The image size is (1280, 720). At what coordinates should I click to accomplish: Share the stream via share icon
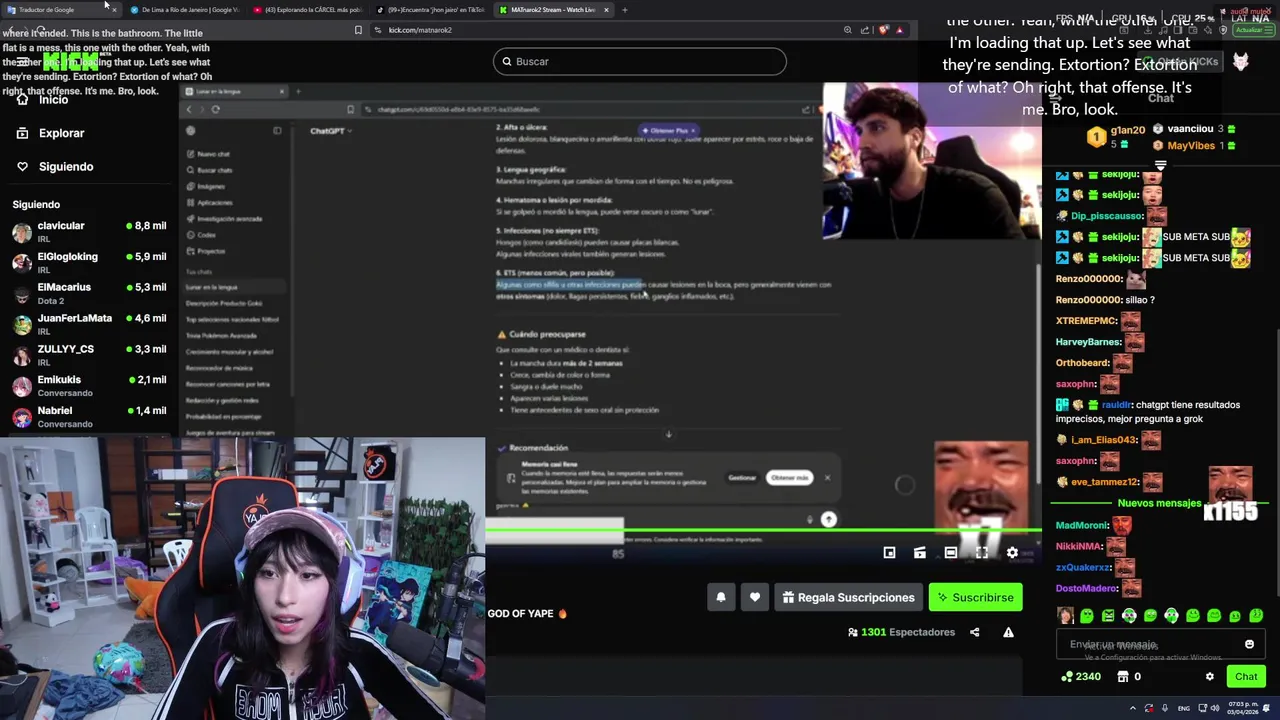[x=975, y=632]
